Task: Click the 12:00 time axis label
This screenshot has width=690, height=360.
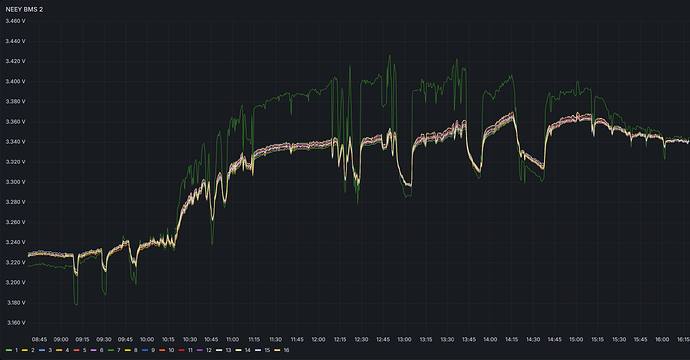Action: point(318,339)
